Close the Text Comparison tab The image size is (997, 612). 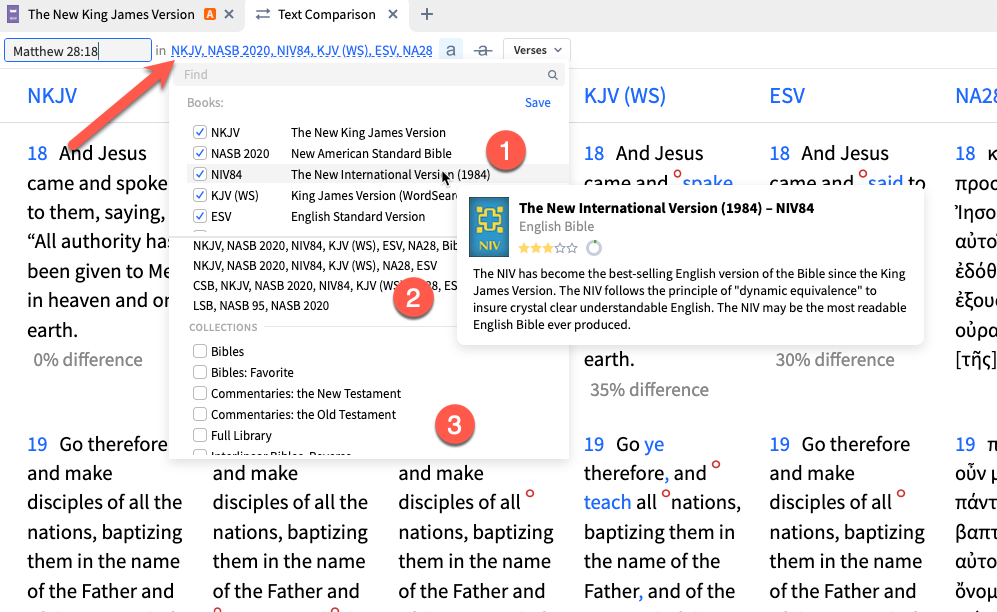click(x=393, y=14)
